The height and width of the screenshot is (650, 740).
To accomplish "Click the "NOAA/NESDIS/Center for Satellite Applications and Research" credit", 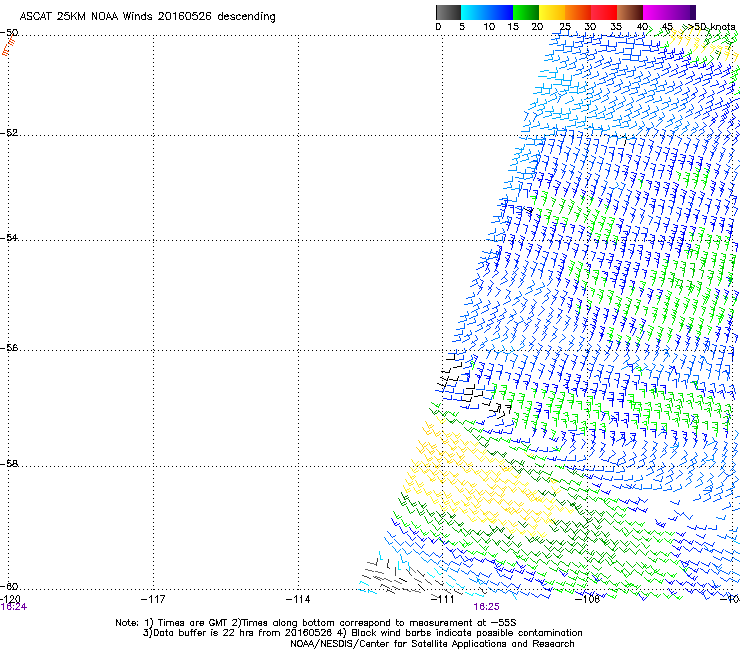I will point(432,644).
